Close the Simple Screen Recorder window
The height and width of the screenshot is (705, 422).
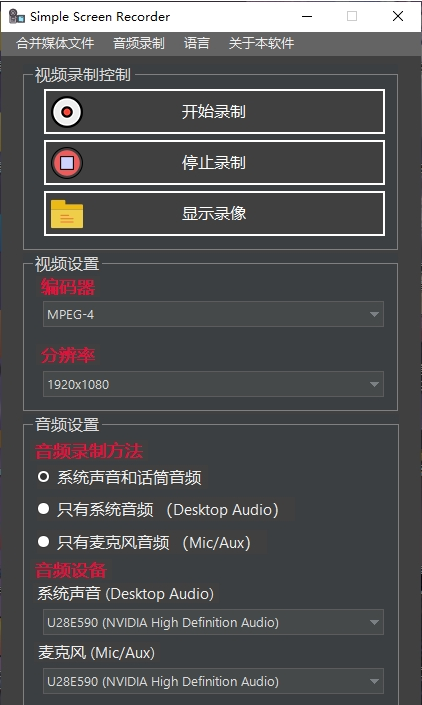point(398,17)
